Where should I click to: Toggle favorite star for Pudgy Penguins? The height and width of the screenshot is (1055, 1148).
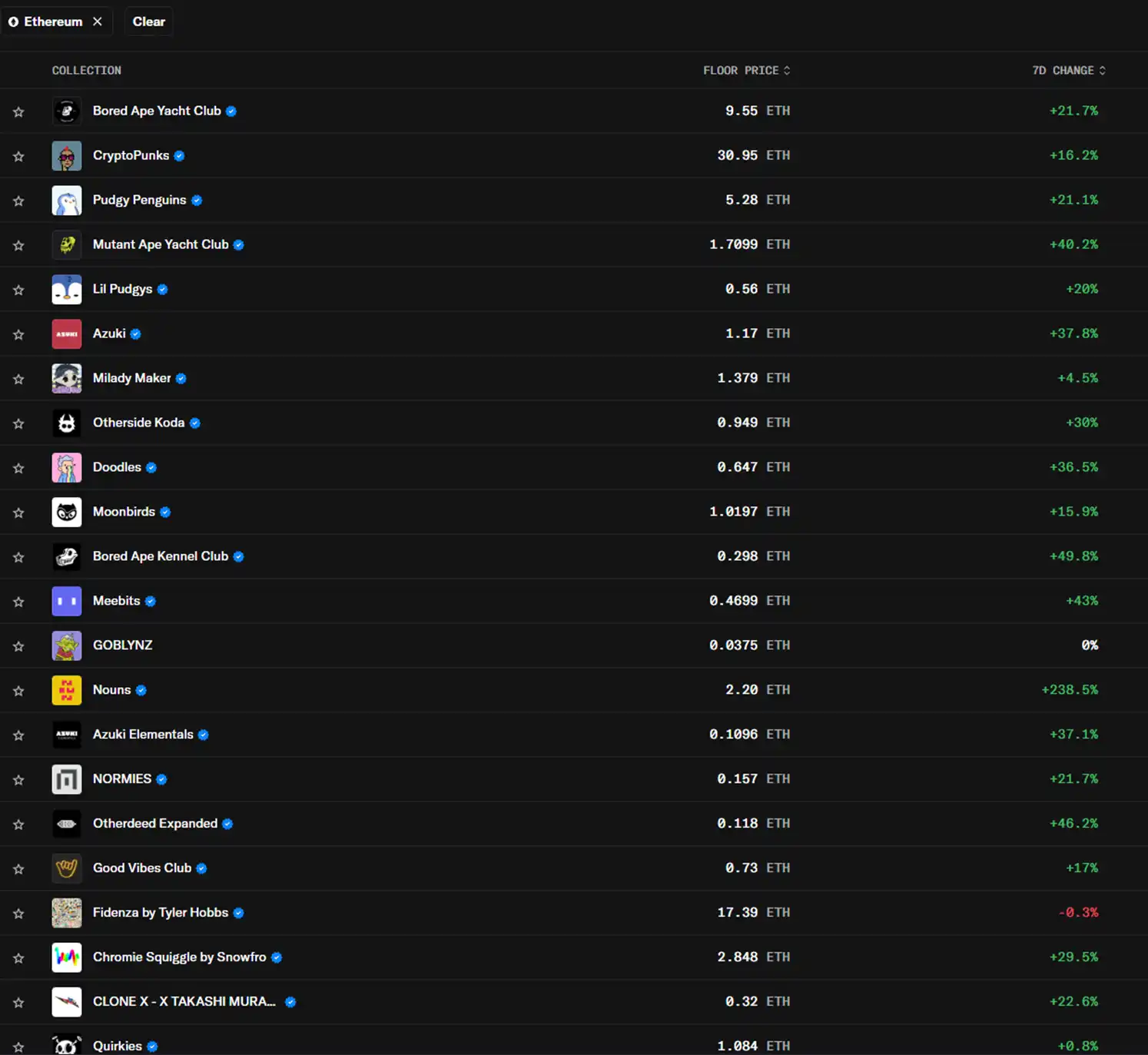[18, 201]
